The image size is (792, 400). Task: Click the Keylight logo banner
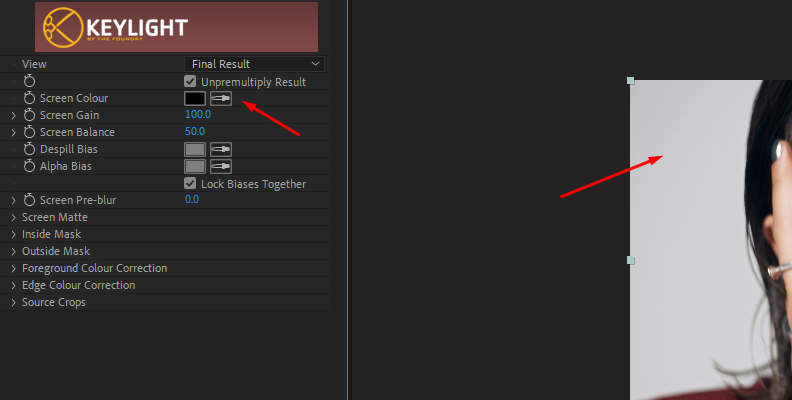[x=176, y=27]
